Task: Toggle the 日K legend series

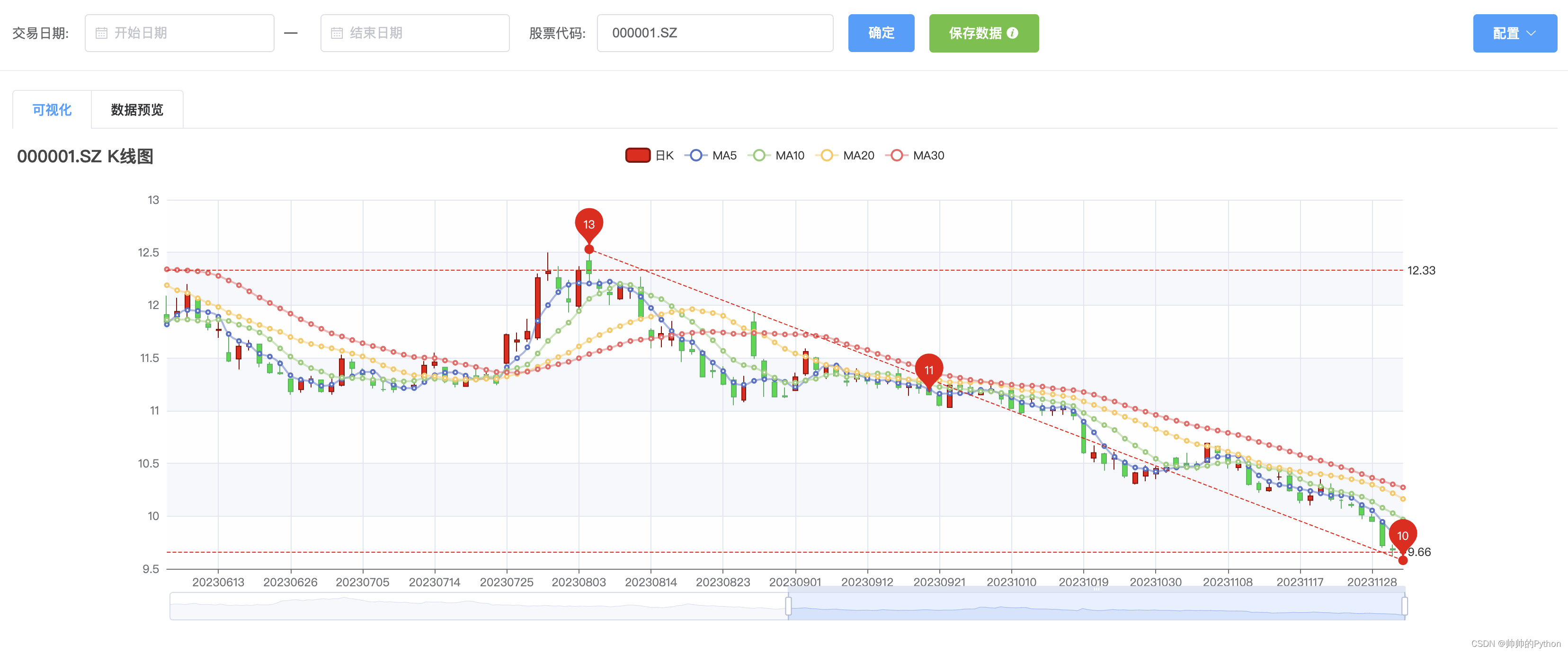Action: tap(650, 155)
